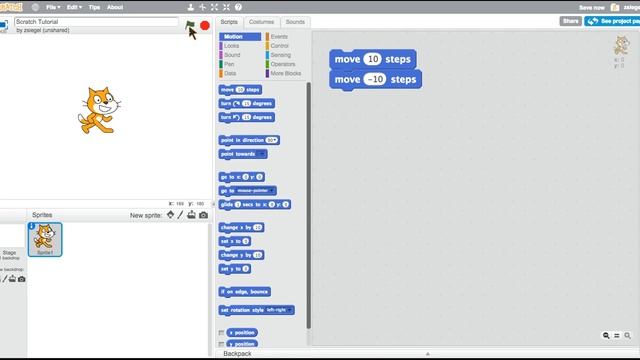Click Save now
Screen dimensions: 640x360
(591, 7)
